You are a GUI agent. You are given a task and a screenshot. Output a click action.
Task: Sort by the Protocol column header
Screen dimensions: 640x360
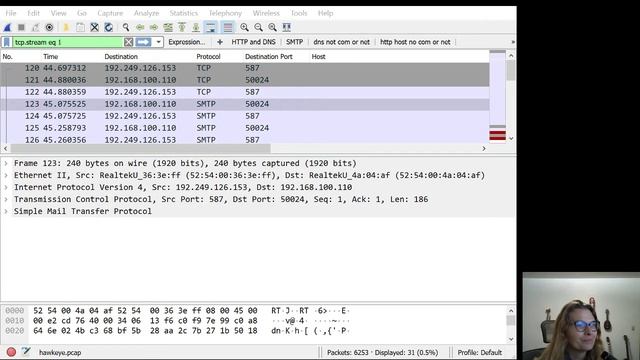coord(208,57)
